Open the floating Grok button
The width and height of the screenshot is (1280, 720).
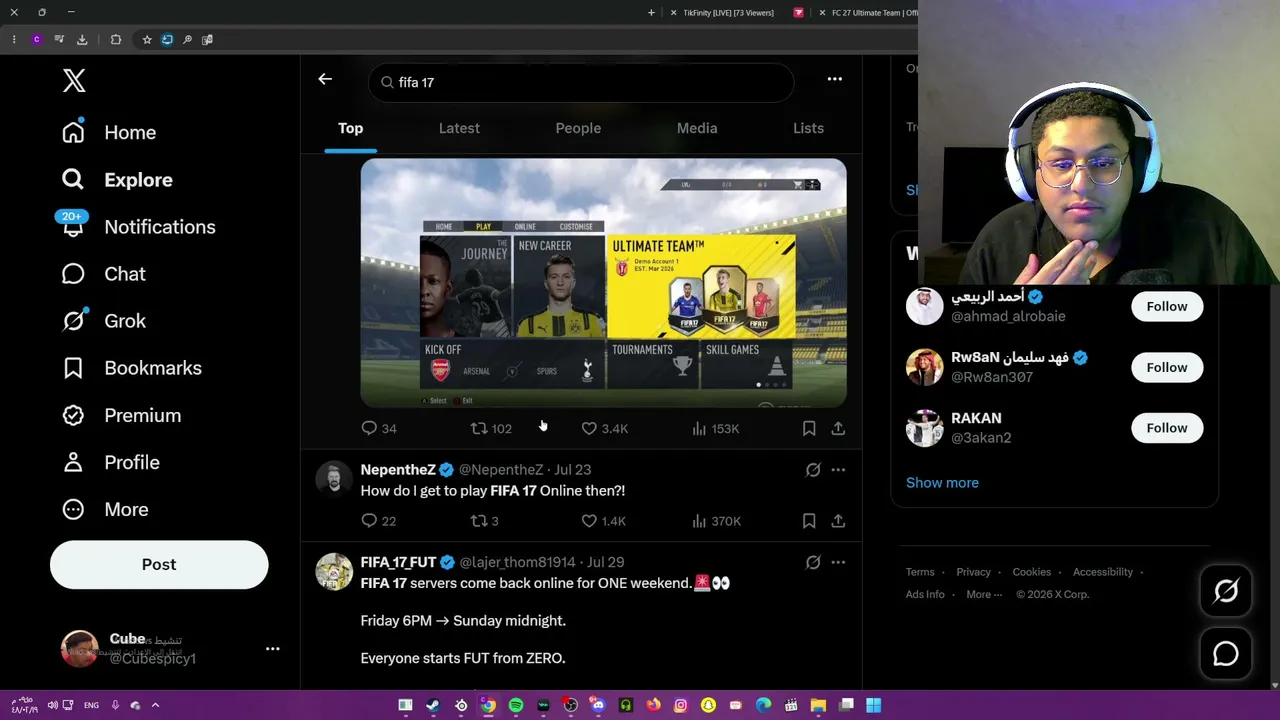point(1226,591)
